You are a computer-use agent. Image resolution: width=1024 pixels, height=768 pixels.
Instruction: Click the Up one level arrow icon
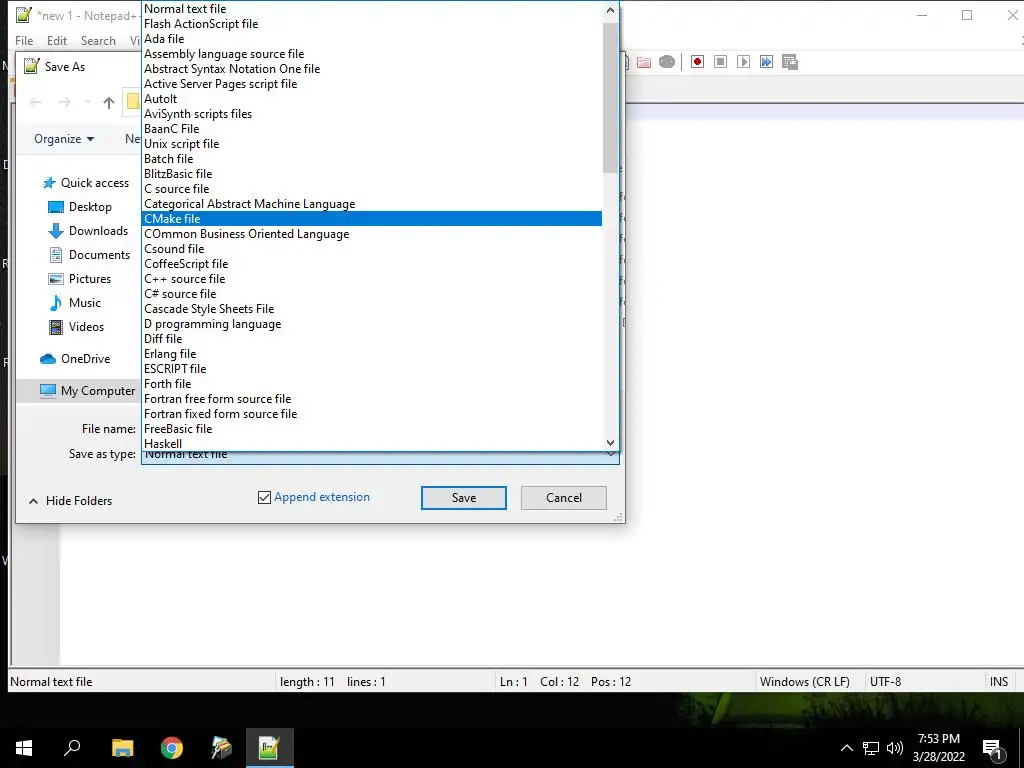tap(108, 103)
